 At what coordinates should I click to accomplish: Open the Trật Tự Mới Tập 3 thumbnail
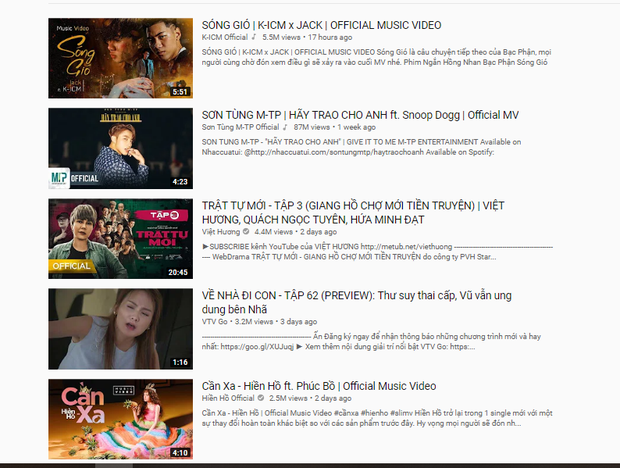tap(121, 239)
